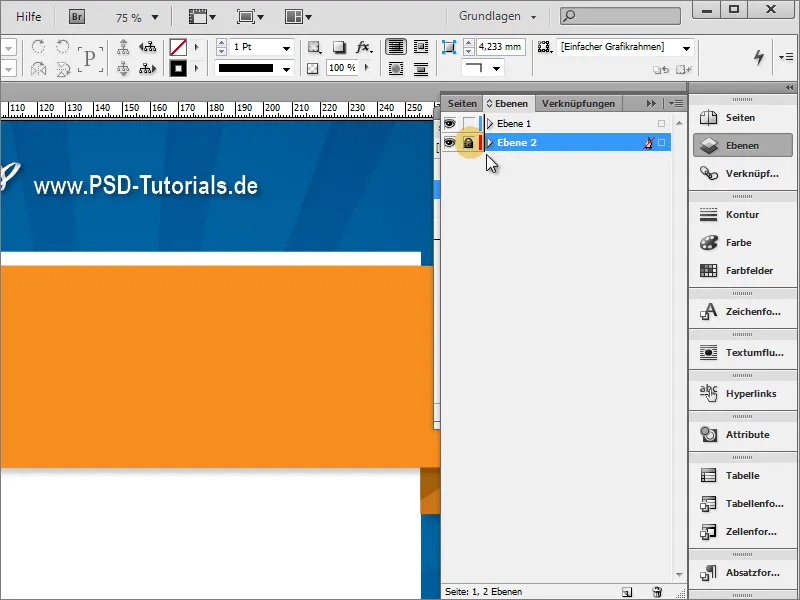
Task: Open the Tabelle panel from dock
Action: point(742,476)
